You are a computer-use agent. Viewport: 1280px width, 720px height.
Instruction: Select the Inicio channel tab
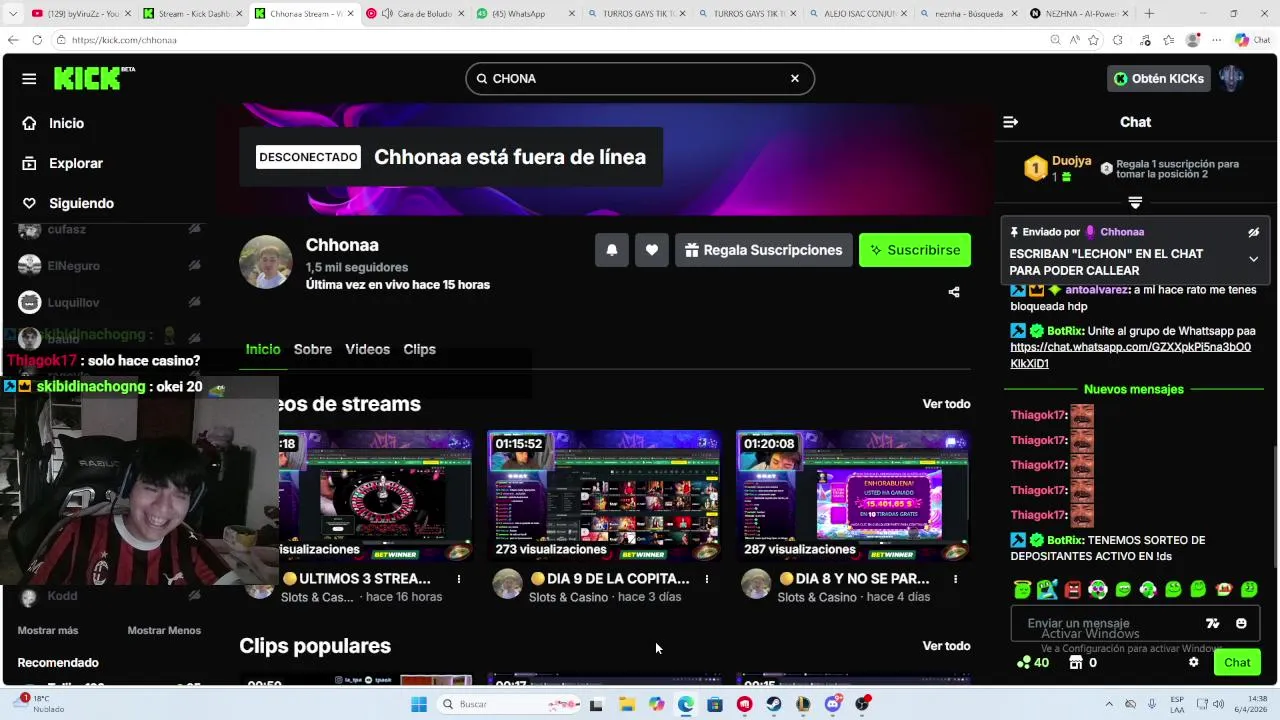tap(263, 349)
